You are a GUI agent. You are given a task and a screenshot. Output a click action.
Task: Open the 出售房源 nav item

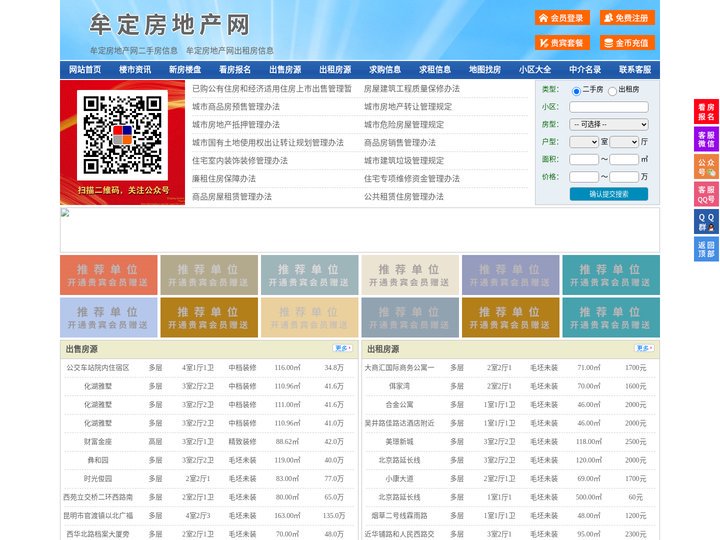point(285,70)
